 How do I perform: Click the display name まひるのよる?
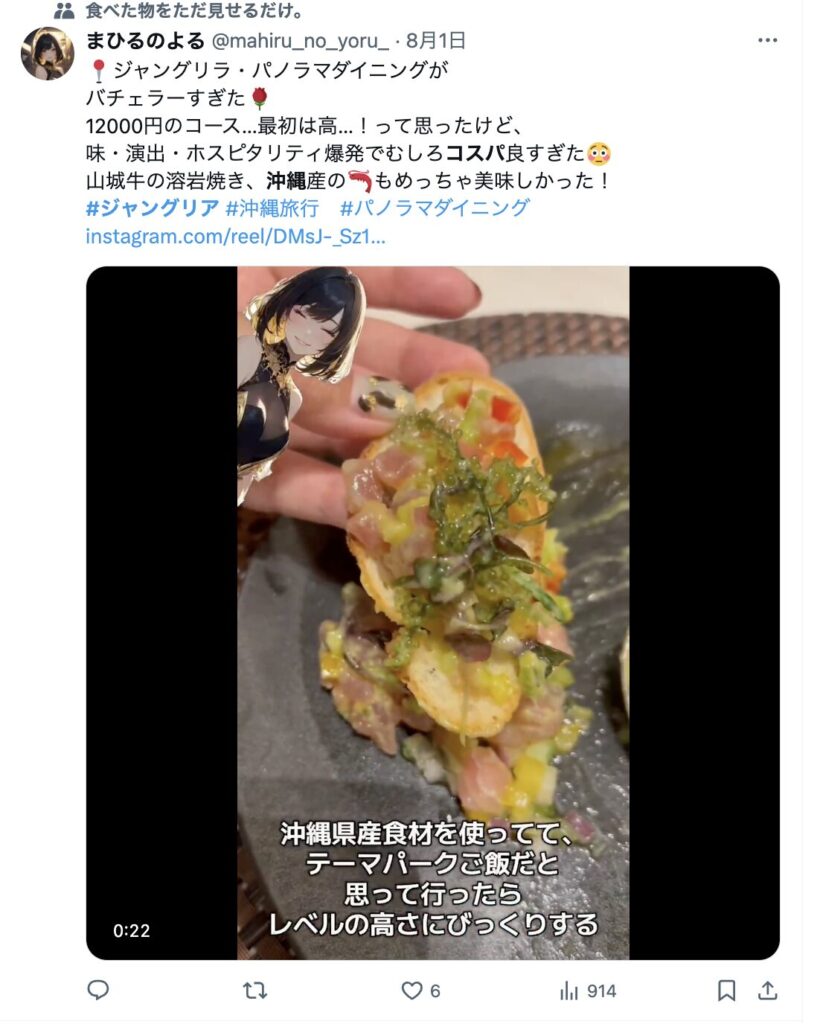(x=145, y=40)
